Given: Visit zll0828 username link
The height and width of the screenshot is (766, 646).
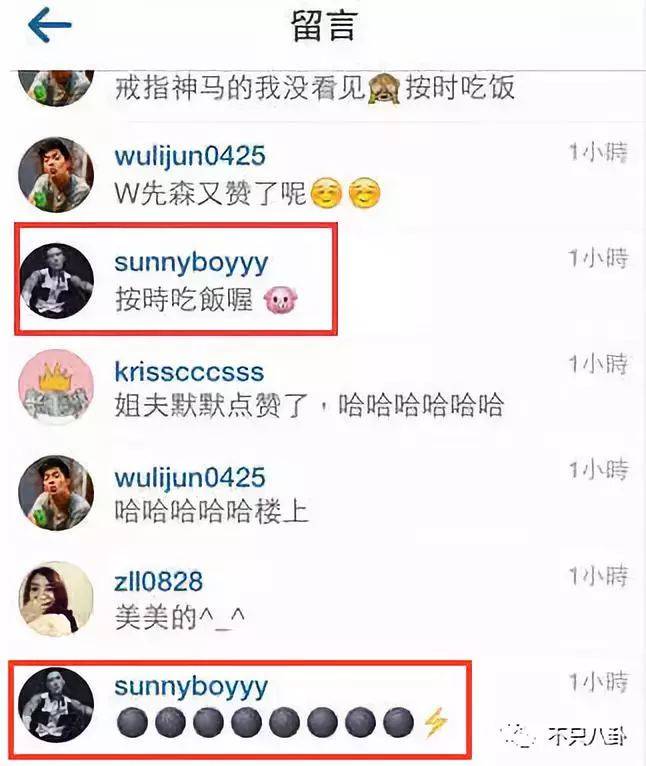Looking at the screenshot, I should [158, 581].
